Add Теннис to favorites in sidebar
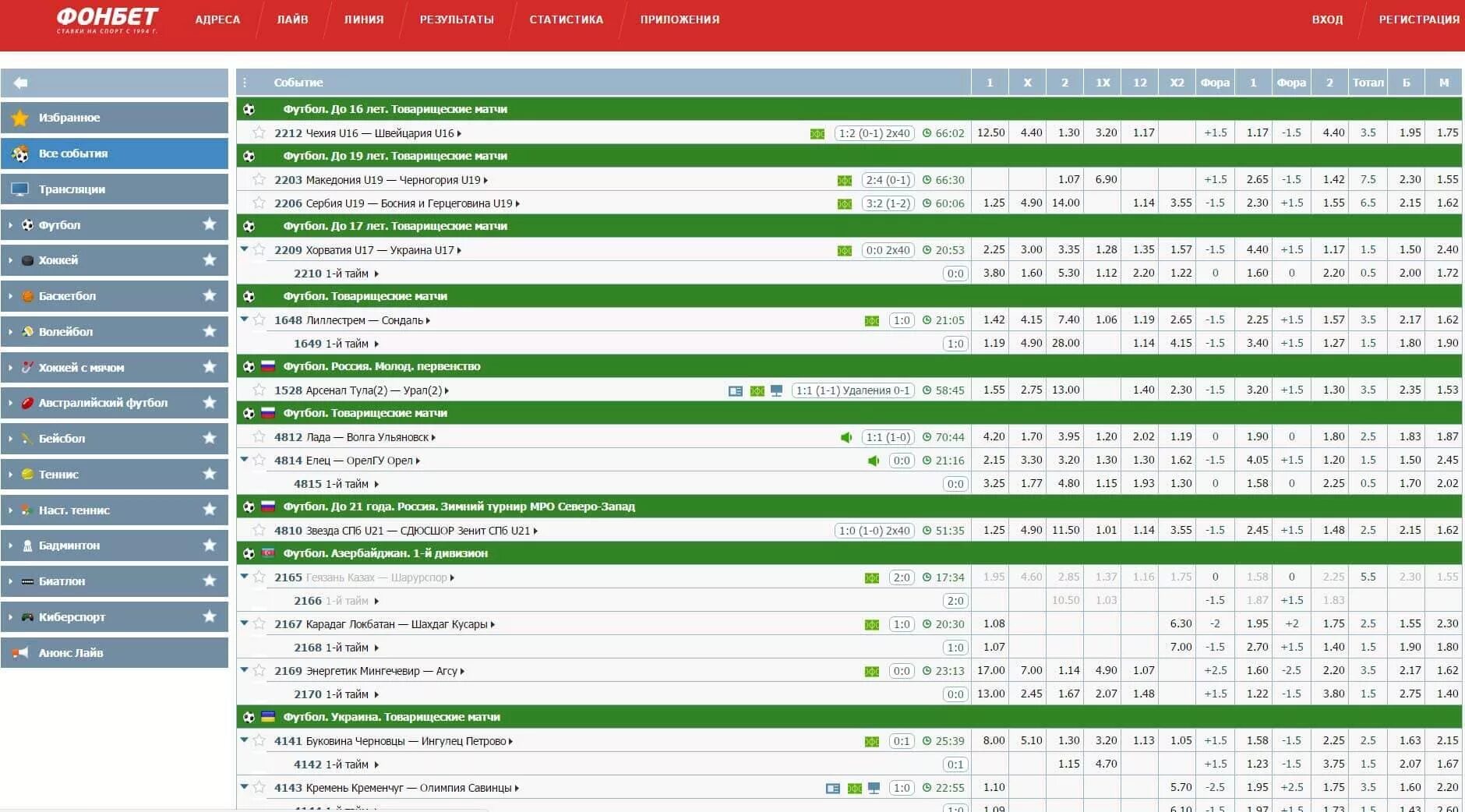The image size is (1465, 812). 210,474
